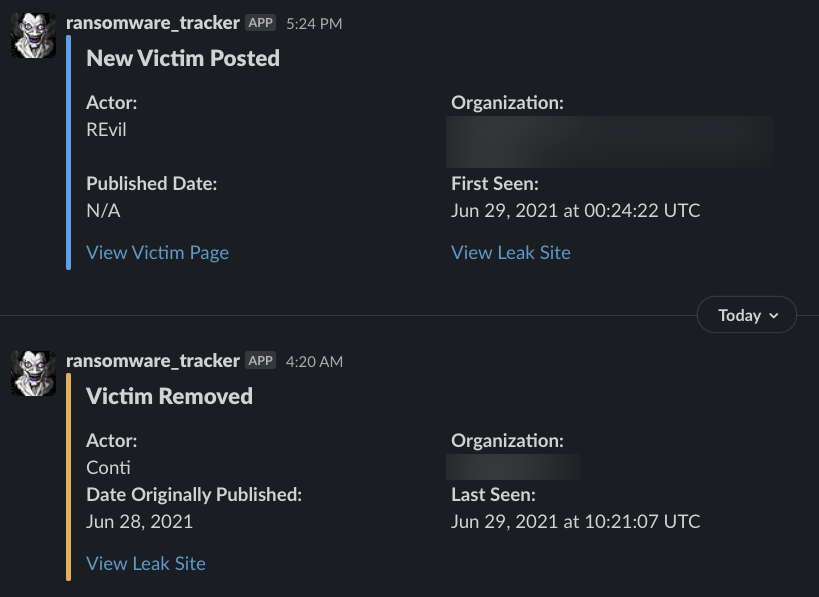Click the APP badge on the second message
The width and height of the screenshot is (819, 597).
260,361
